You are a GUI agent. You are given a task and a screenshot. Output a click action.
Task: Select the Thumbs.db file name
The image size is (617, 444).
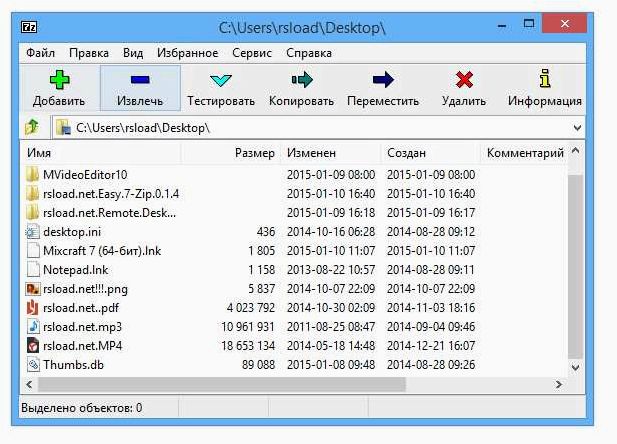pyautogui.click(x=73, y=365)
